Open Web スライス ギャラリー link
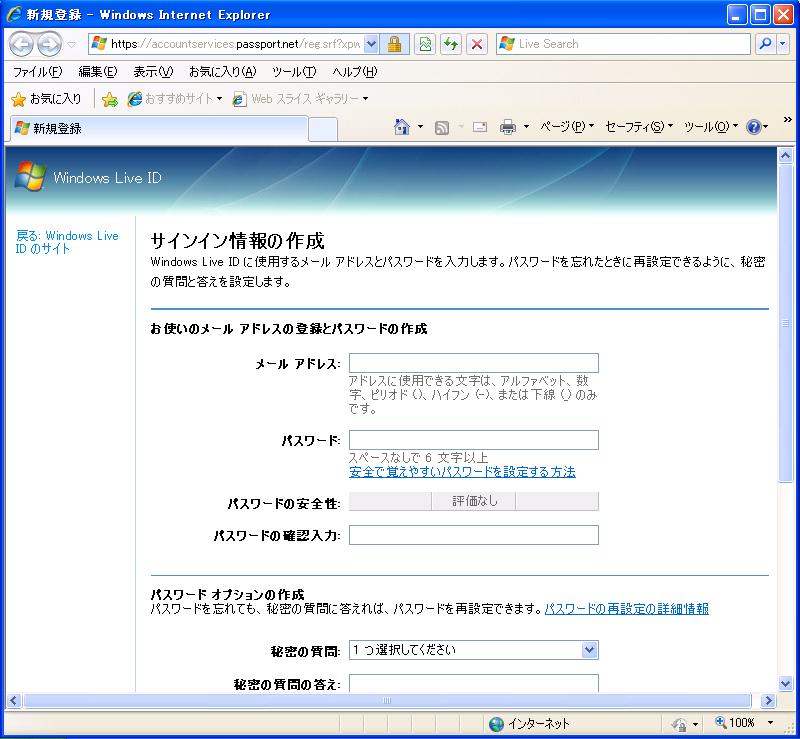The height and width of the screenshot is (739, 800). [301, 99]
